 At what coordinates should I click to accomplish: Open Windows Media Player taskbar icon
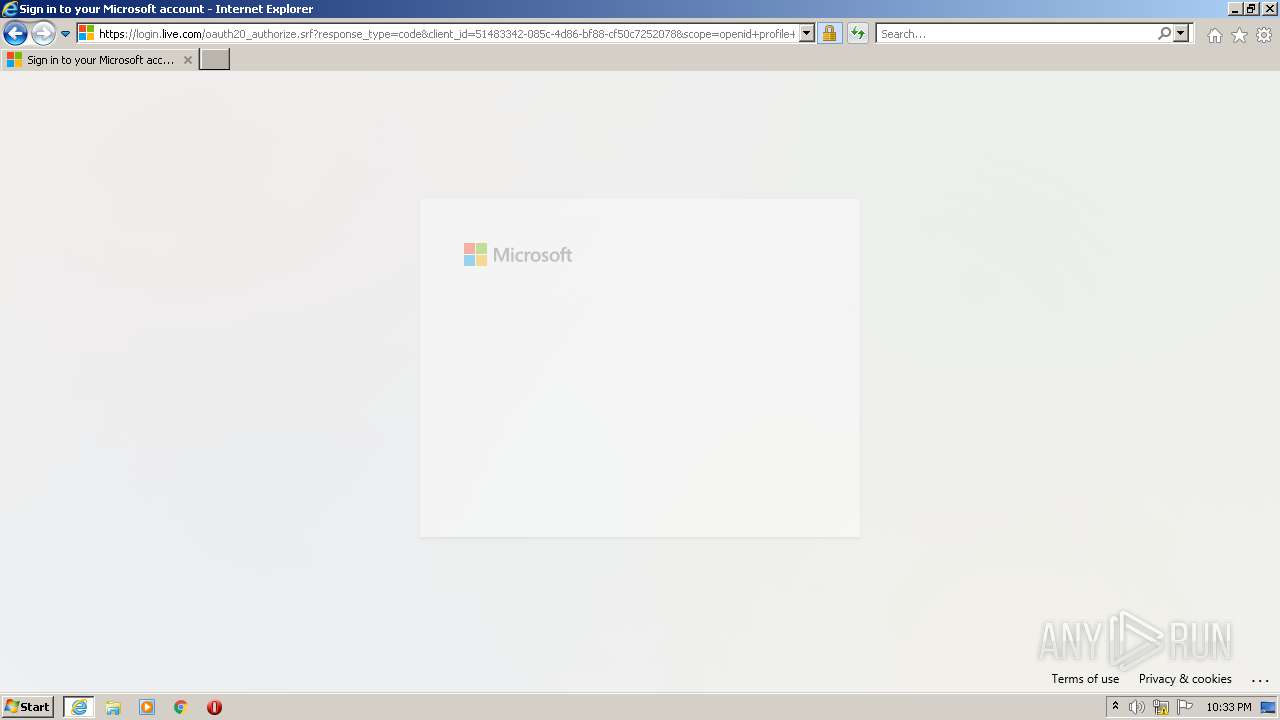[x=147, y=707]
